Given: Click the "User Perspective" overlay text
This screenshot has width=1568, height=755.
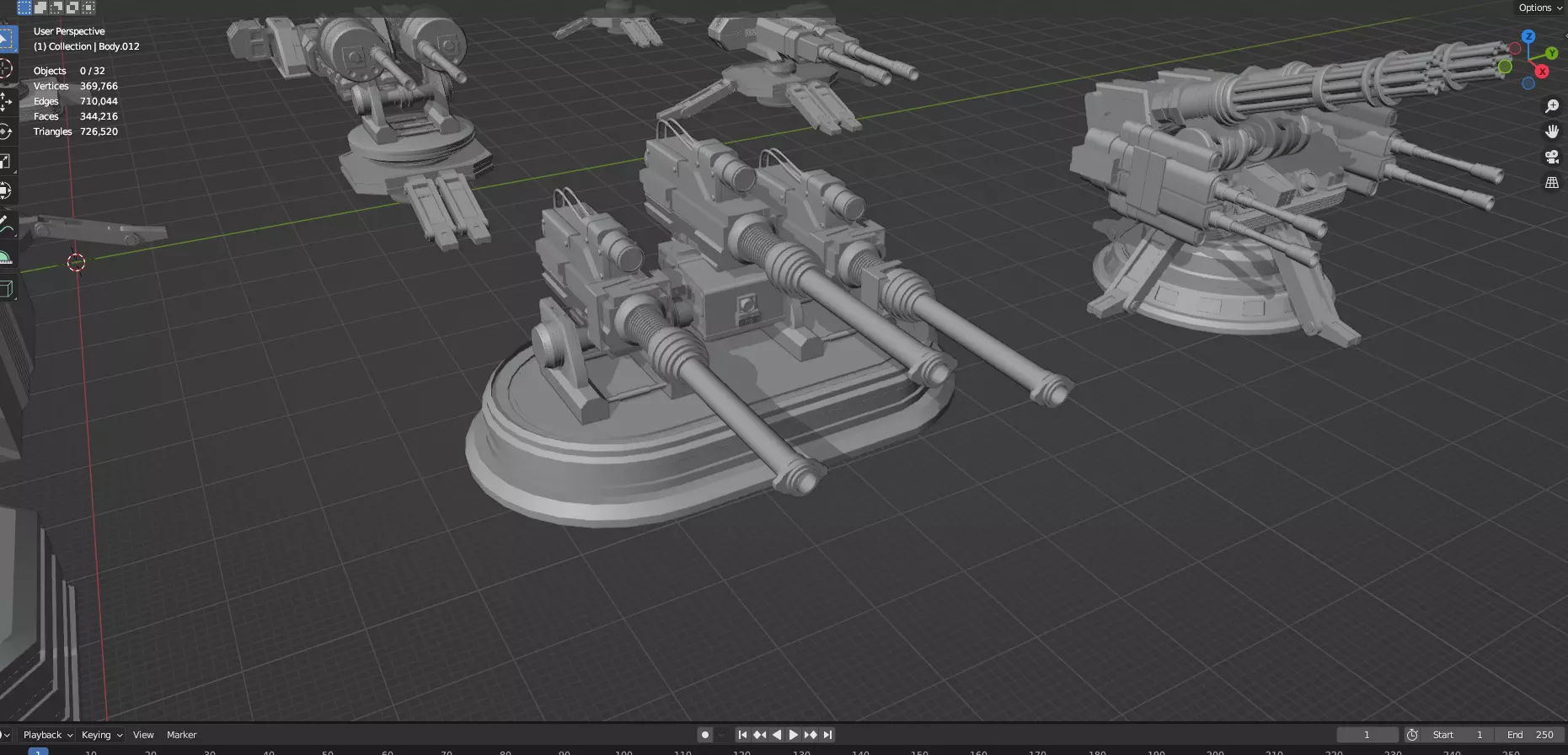Looking at the screenshot, I should point(69,31).
